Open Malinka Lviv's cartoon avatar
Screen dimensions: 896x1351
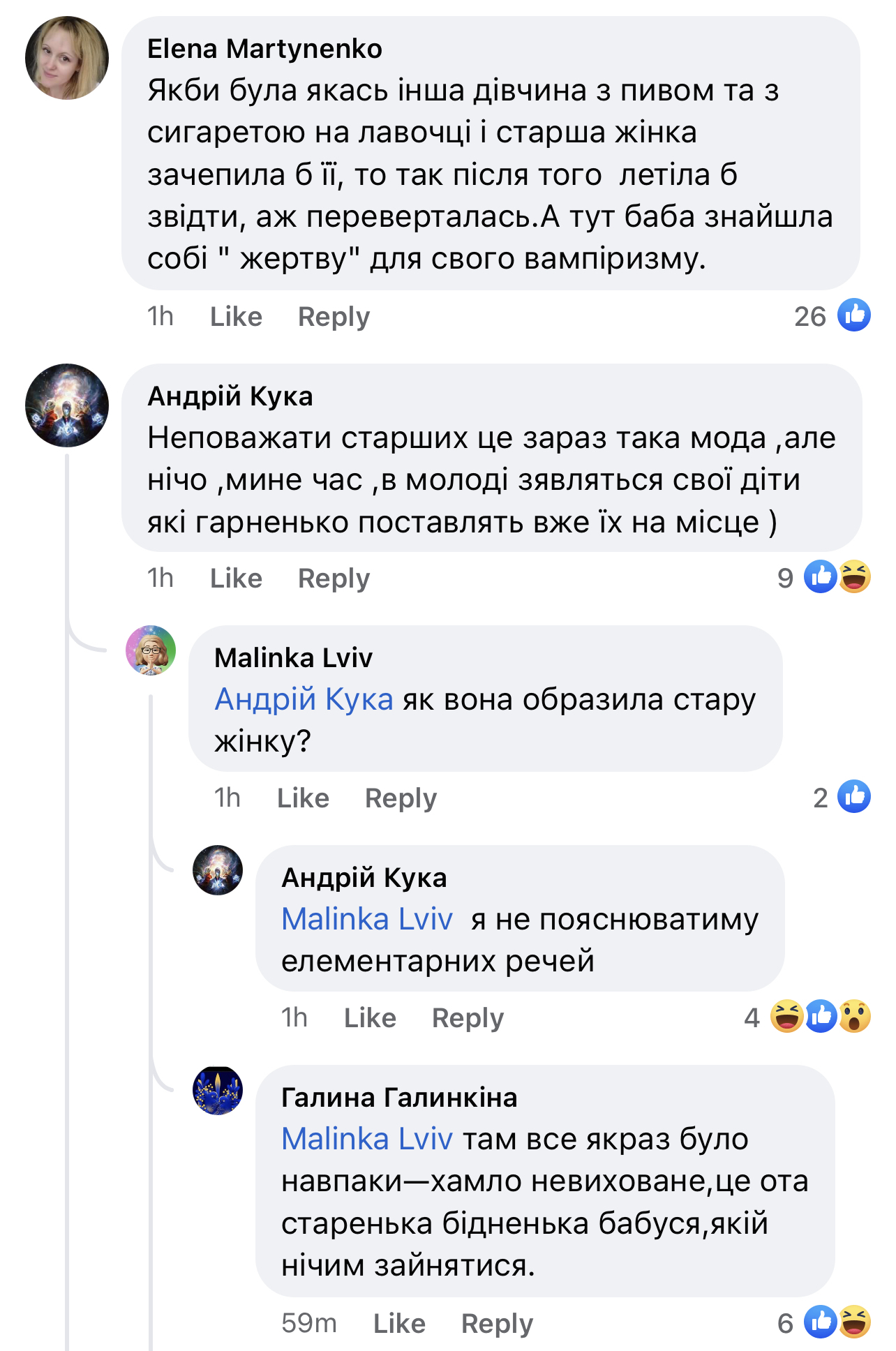[x=151, y=650]
